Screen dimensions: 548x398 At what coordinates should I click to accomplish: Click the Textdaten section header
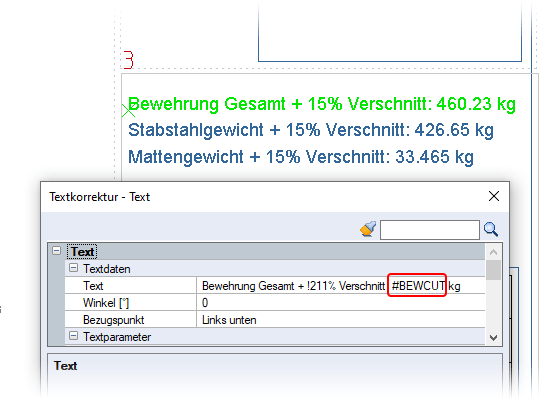275,268
